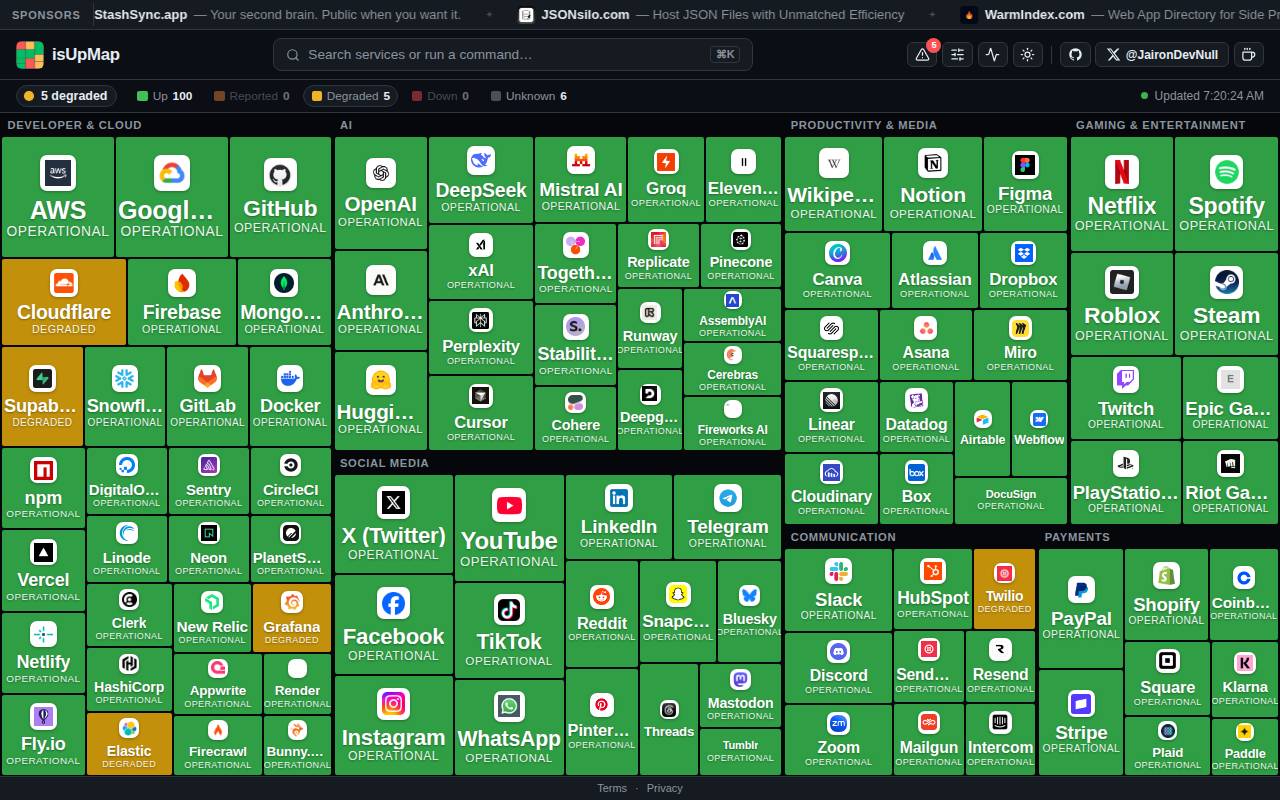Click the Threads tile
1280x800 pixels.
pyautogui.click(x=669, y=719)
